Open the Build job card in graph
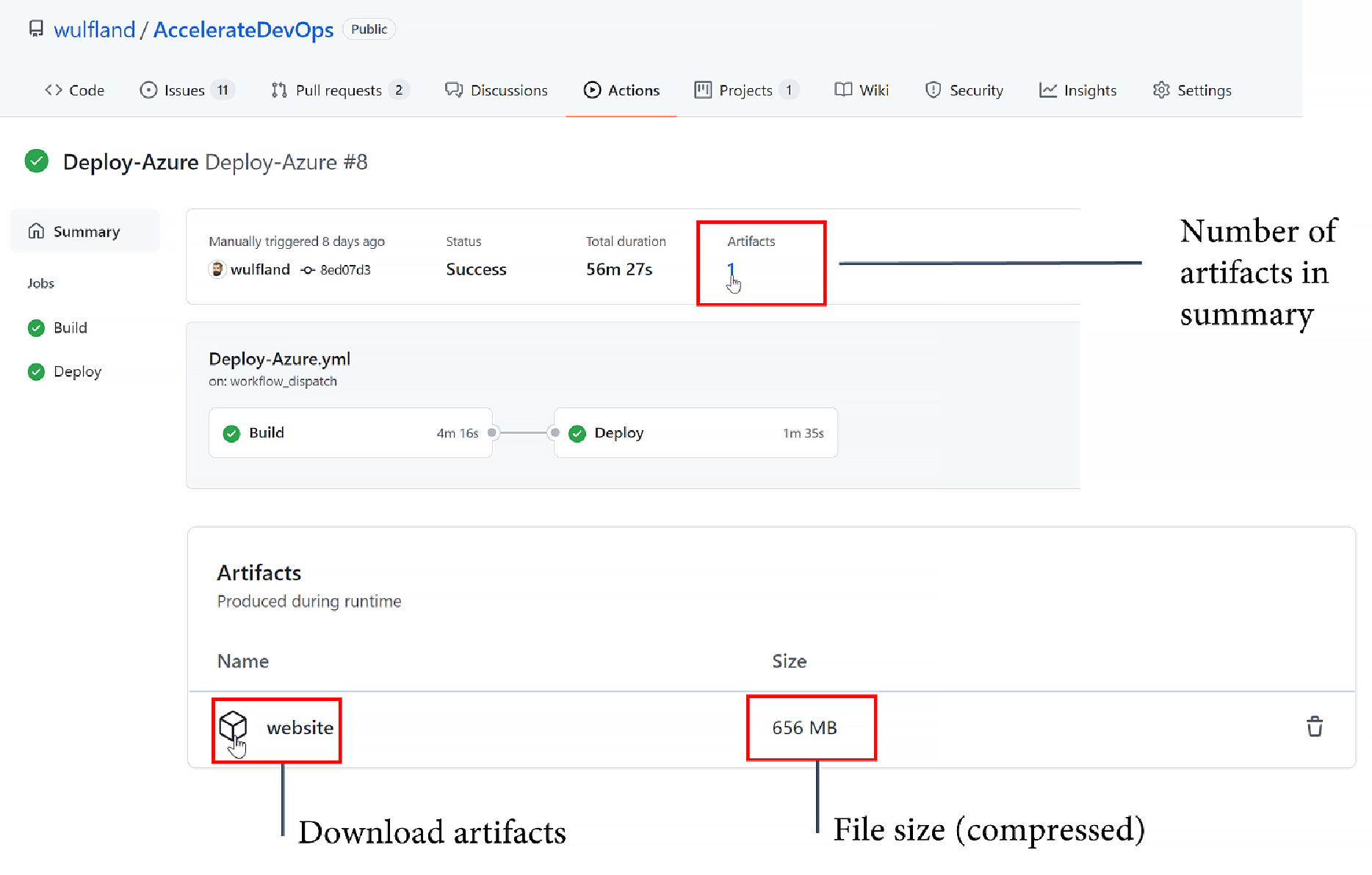Viewport: 1372px width, 875px height. pos(350,432)
